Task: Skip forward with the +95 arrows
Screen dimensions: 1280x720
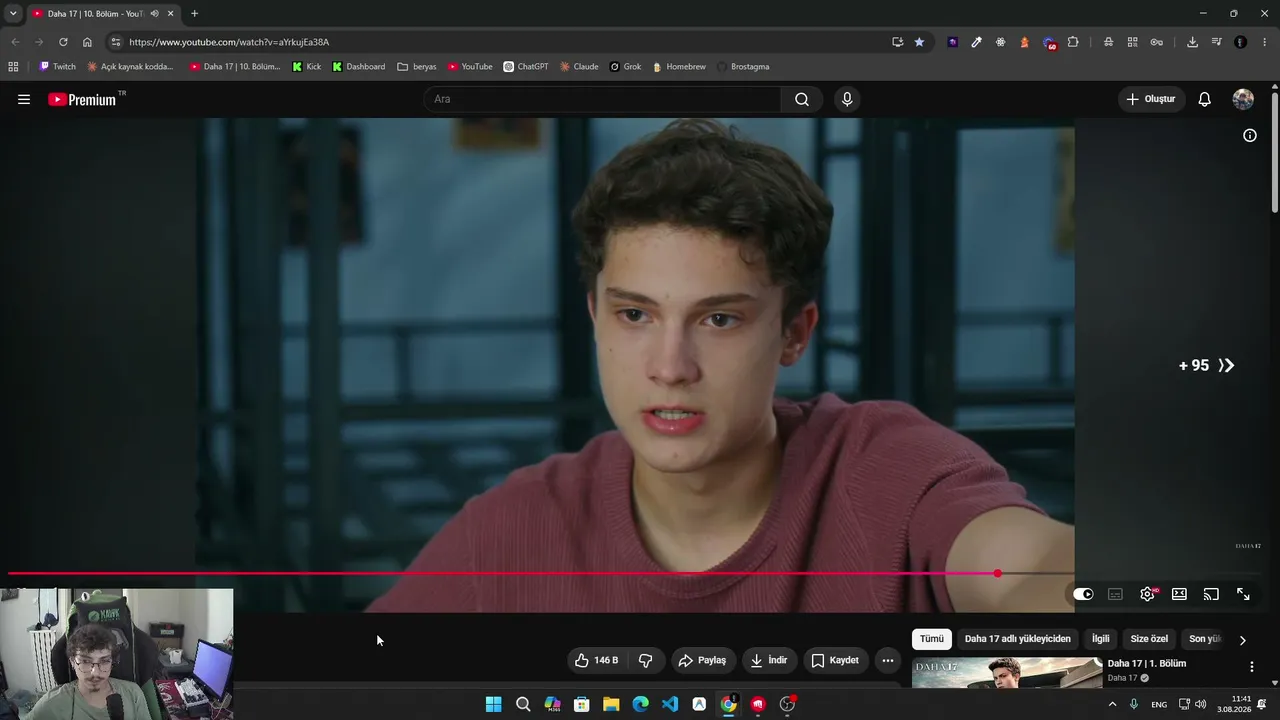Action: [x=1207, y=366]
